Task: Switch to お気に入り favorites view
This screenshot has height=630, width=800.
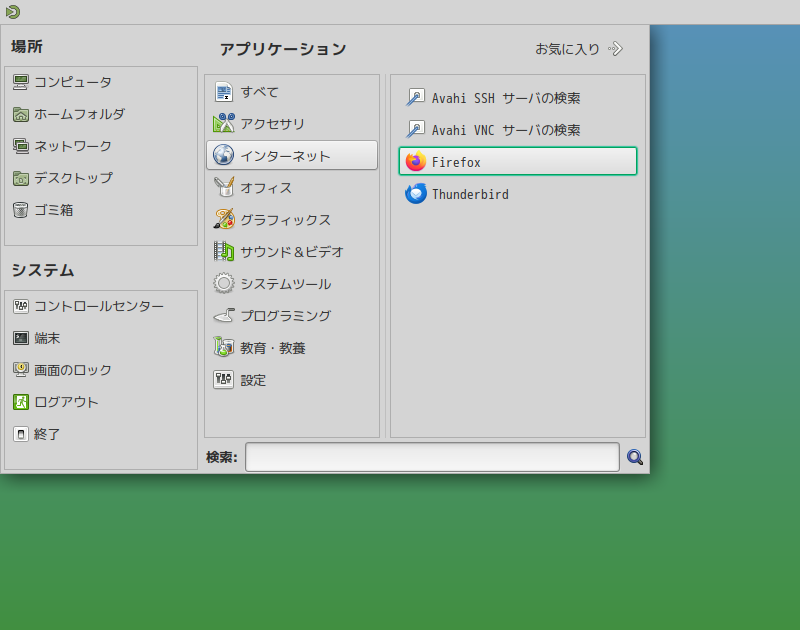Action: (579, 49)
